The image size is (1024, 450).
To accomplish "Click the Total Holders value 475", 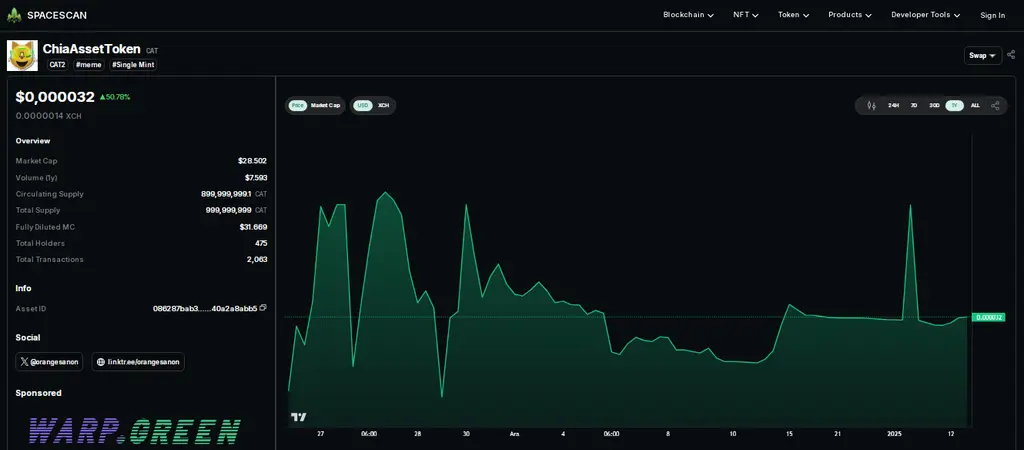I will point(261,243).
